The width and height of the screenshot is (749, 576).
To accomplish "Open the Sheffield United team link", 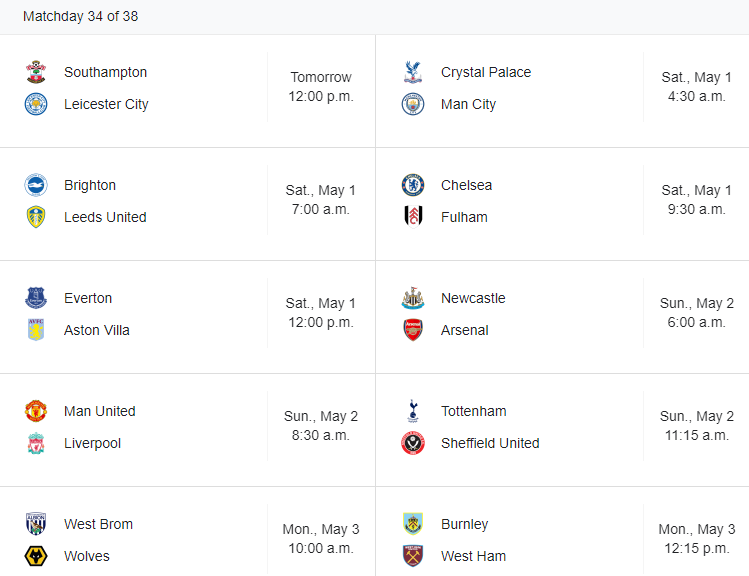I will (490, 443).
